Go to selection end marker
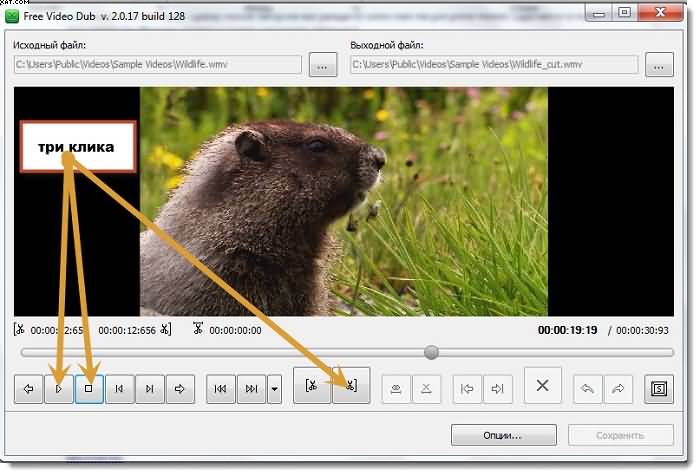This screenshot has width=700, height=476. [497, 389]
